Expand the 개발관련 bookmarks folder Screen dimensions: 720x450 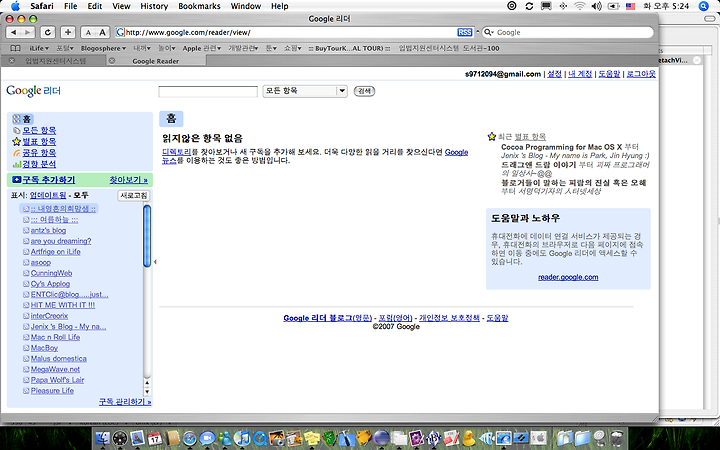pyautogui.click(x=243, y=48)
